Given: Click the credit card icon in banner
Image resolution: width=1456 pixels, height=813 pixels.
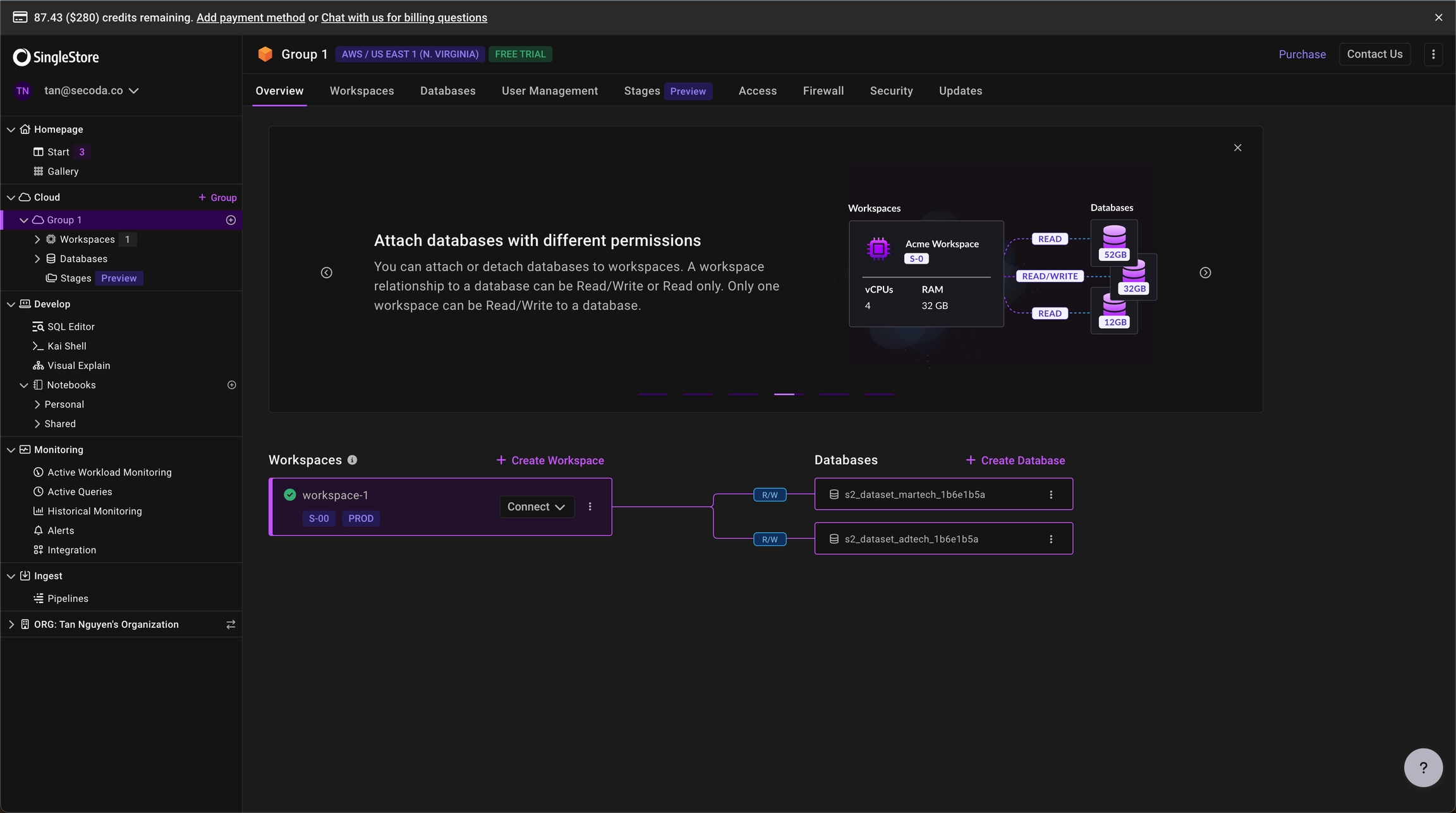Looking at the screenshot, I should 20,18.
